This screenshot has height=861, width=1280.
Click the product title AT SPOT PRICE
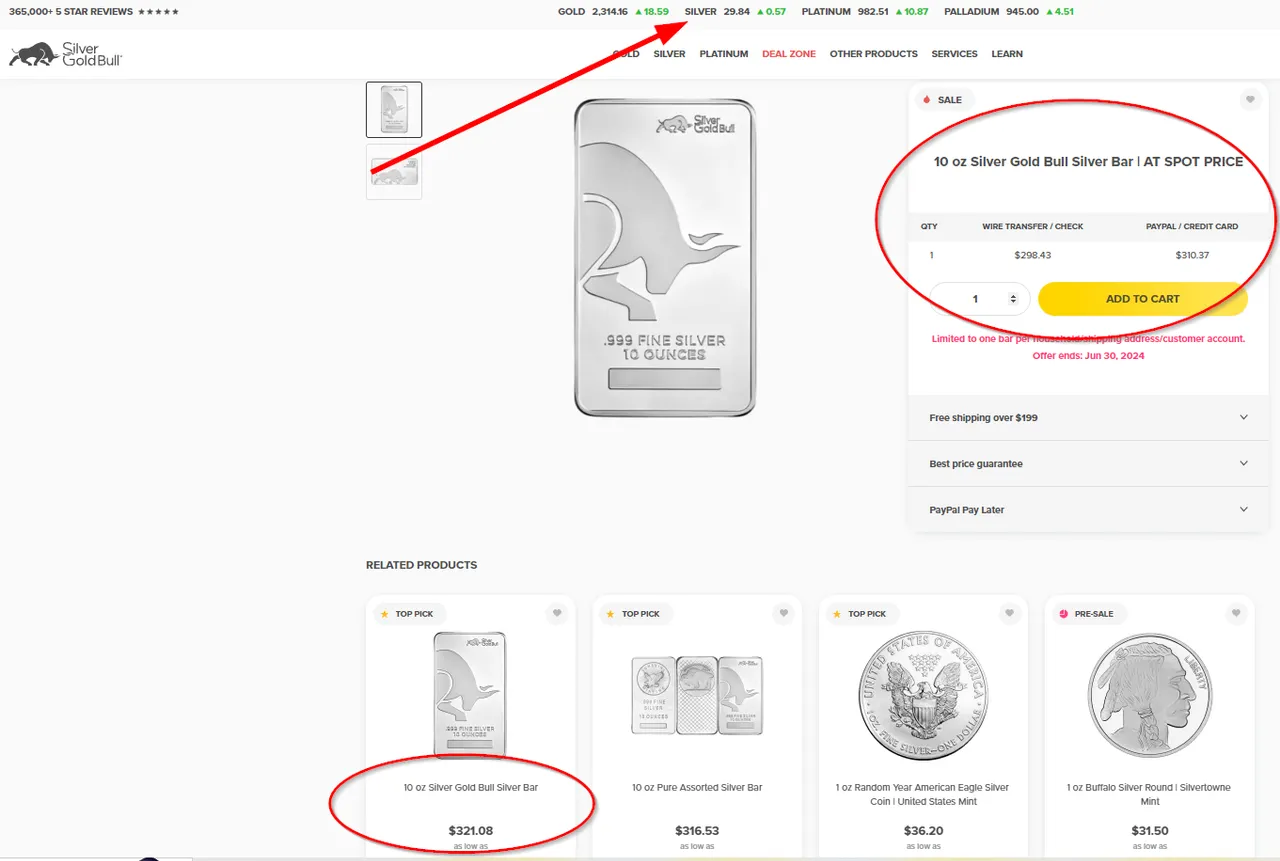click(1088, 161)
